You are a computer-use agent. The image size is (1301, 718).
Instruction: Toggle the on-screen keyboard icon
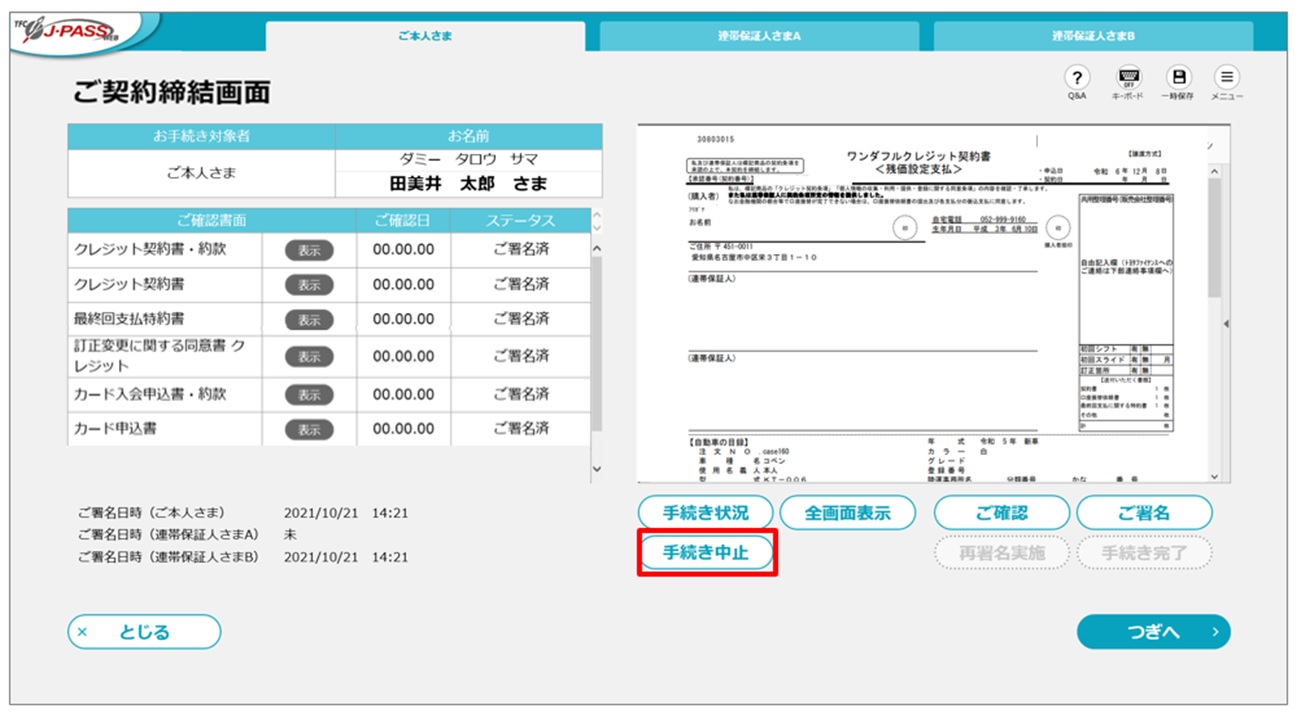[x=1129, y=79]
